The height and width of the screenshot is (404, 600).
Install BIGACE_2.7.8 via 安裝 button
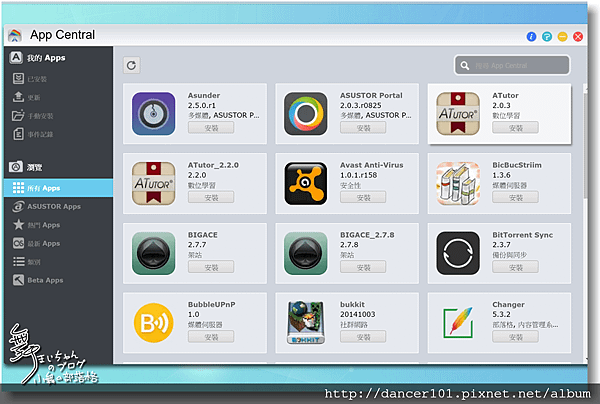click(x=363, y=267)
